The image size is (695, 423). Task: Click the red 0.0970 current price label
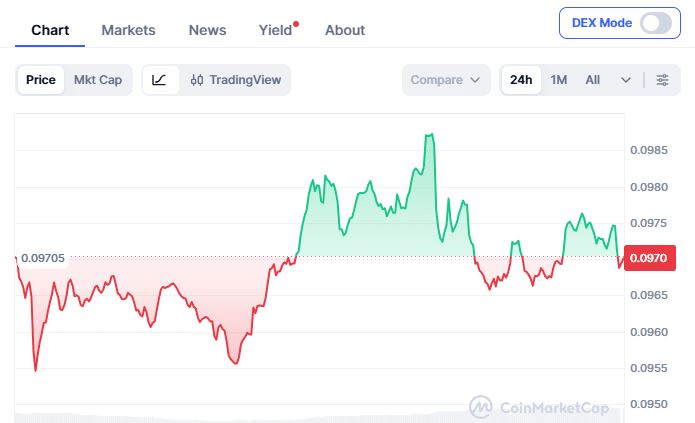click(x=649, y=258)
